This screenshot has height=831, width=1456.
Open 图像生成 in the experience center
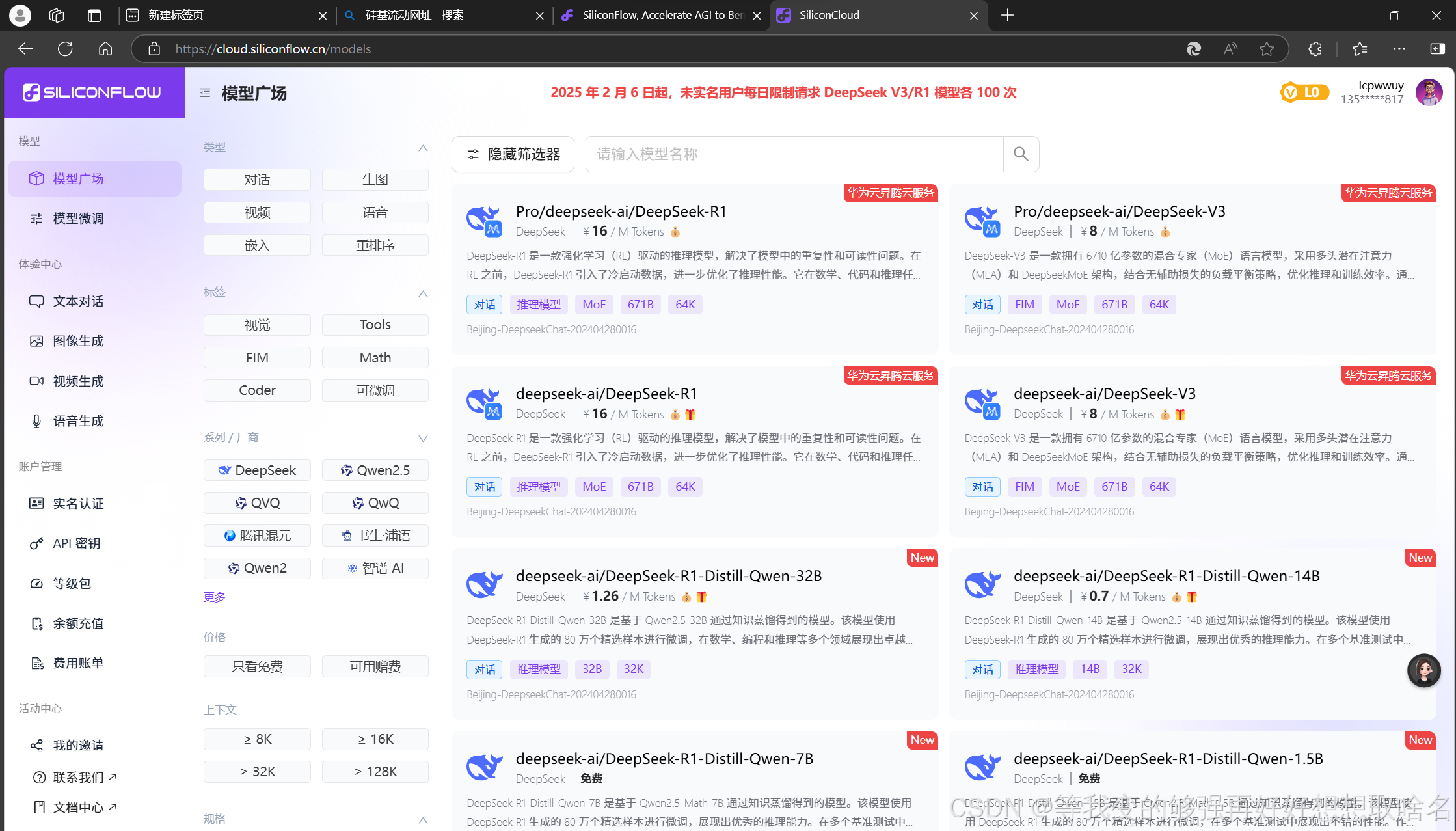pos(78,340)
